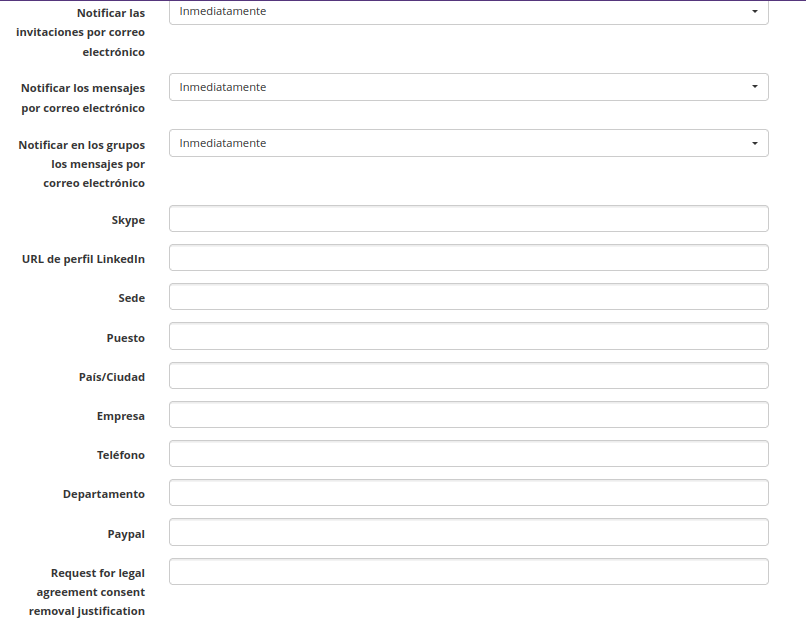Focus the LinkedIn profile URL field
This screenshot has width=806, height=622.
(x=468, y=258)
